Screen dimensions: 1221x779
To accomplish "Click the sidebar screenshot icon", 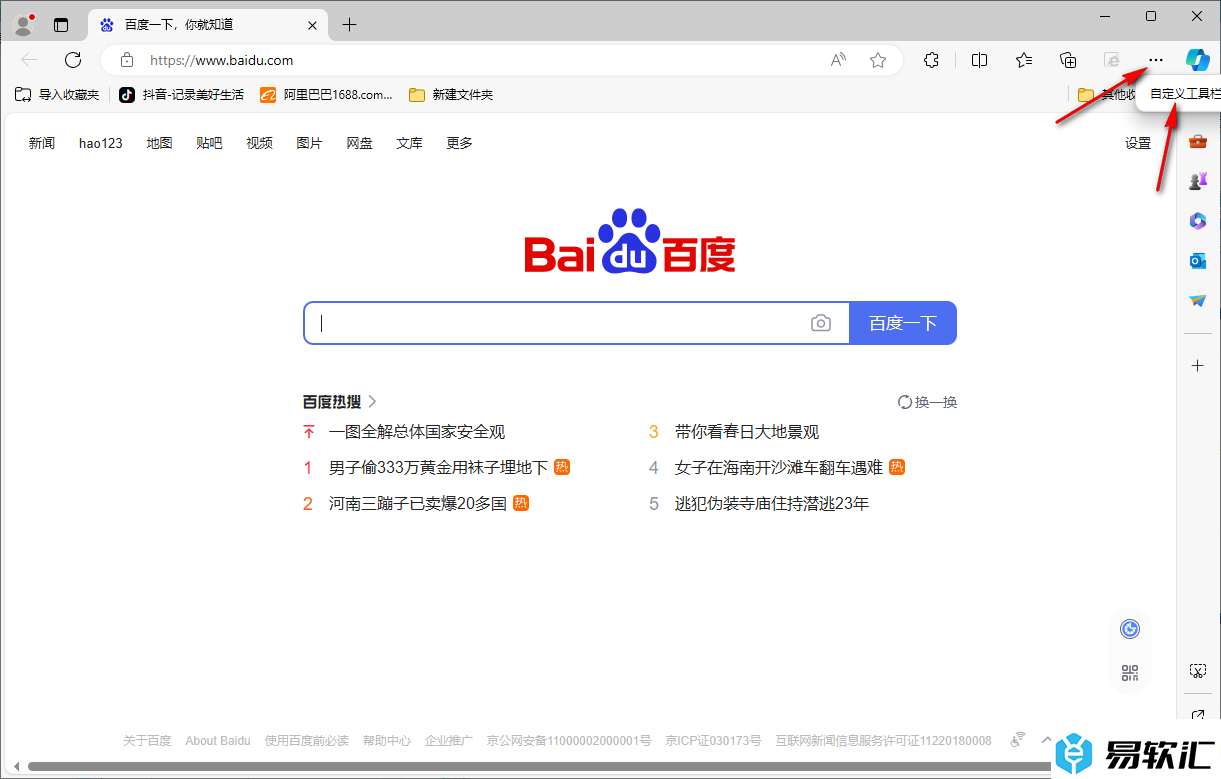I will 1197,670.
